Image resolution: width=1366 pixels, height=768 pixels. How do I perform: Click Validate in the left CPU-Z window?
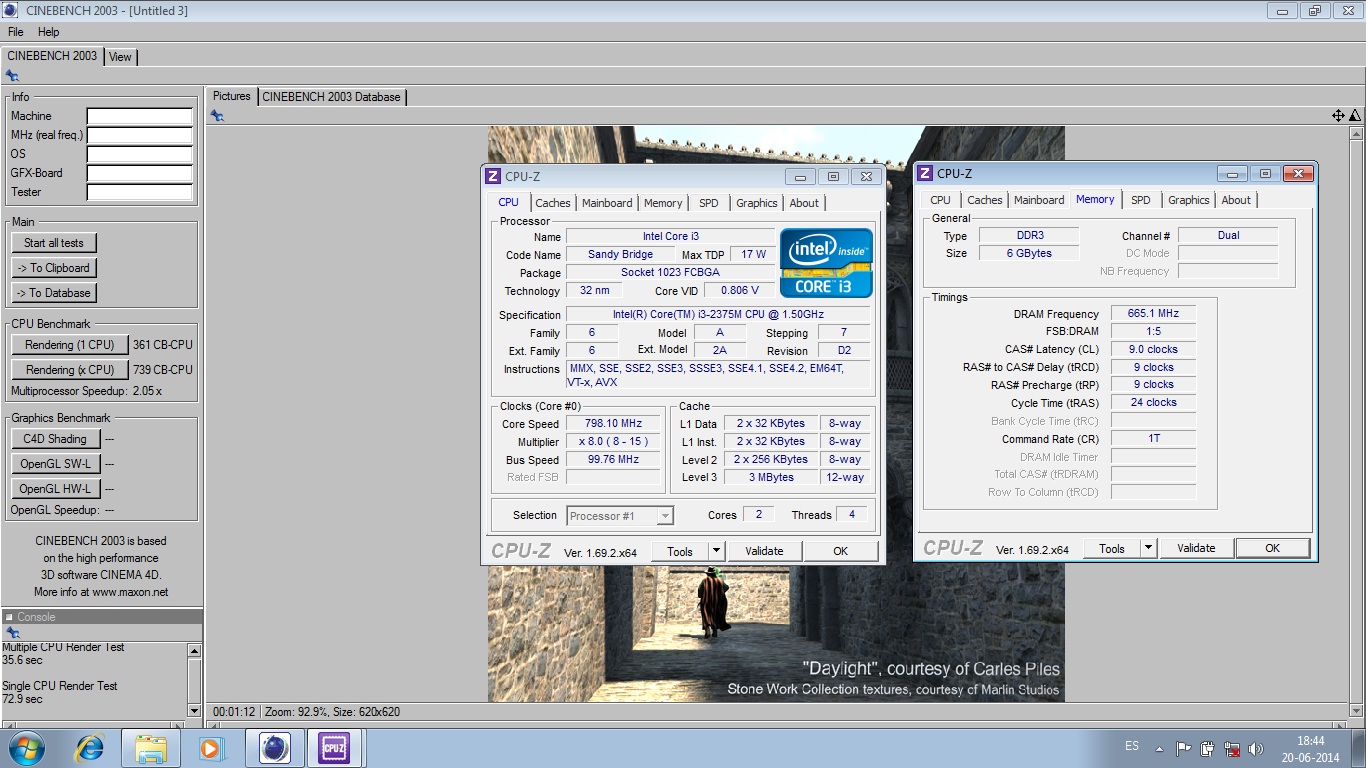765,551
